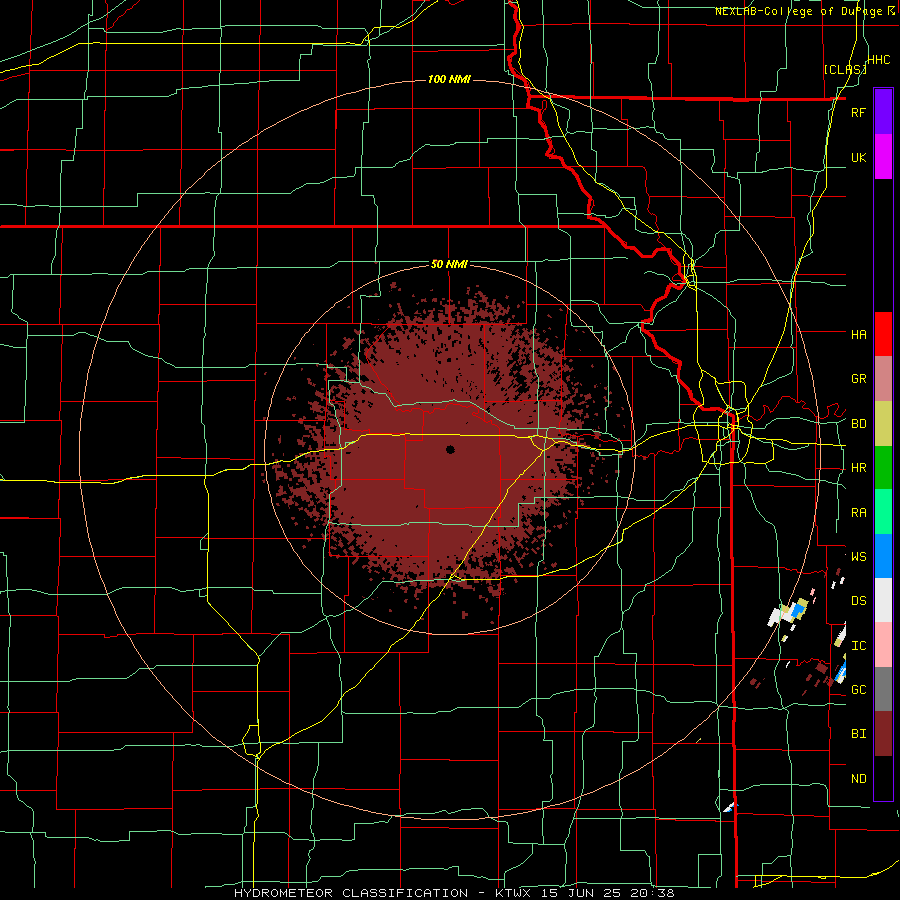This screenshot has width=900, height=900.
Task: Click the WS legend label
Action: (858, 557)
